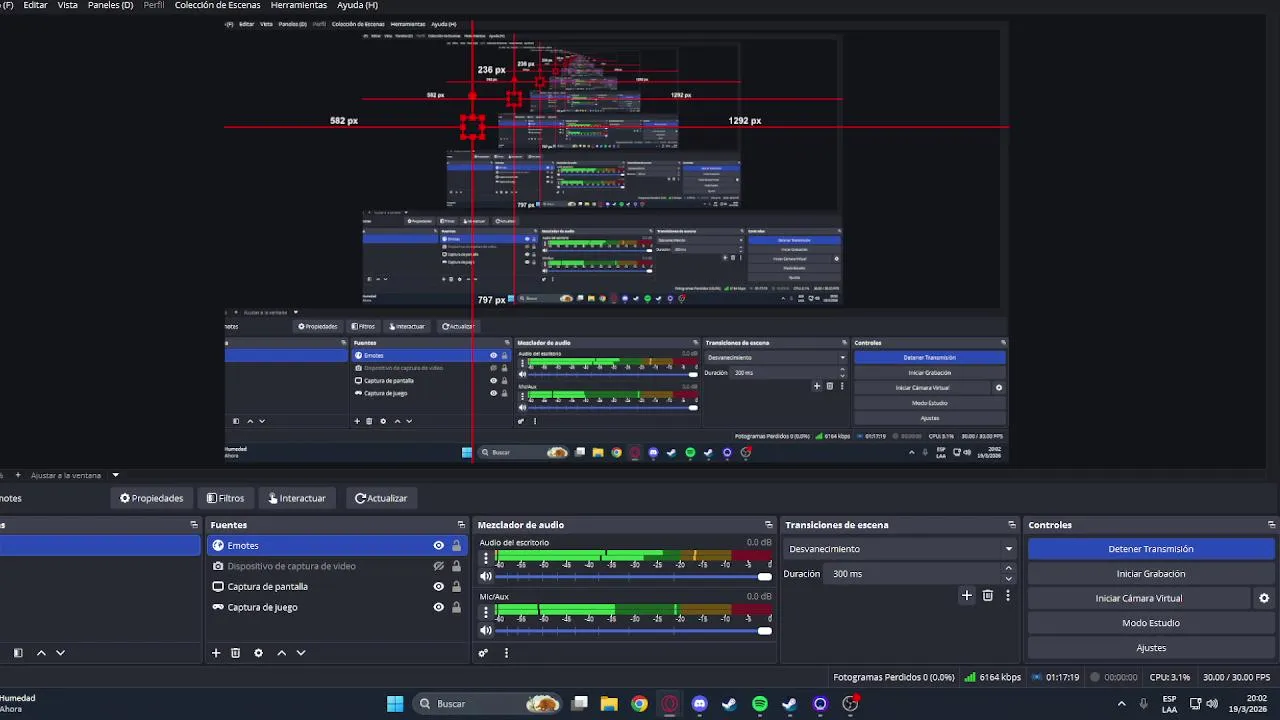The width and height of the screenshot is (1280, 720).
Task: Click the Interactuar button
Action: tap(297, 498)
